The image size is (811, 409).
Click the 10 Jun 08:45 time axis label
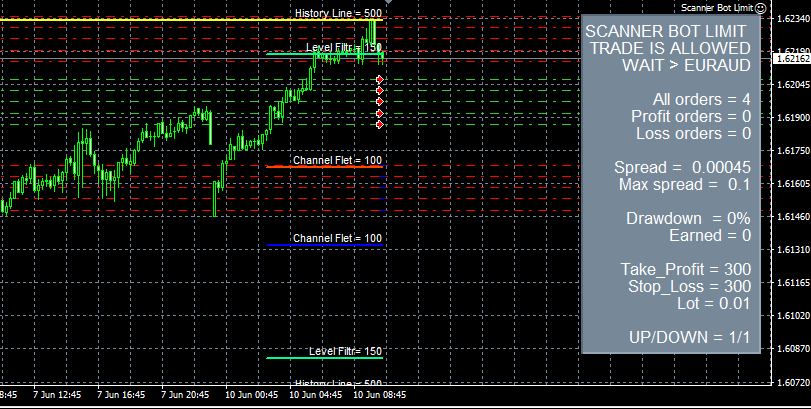379,395
